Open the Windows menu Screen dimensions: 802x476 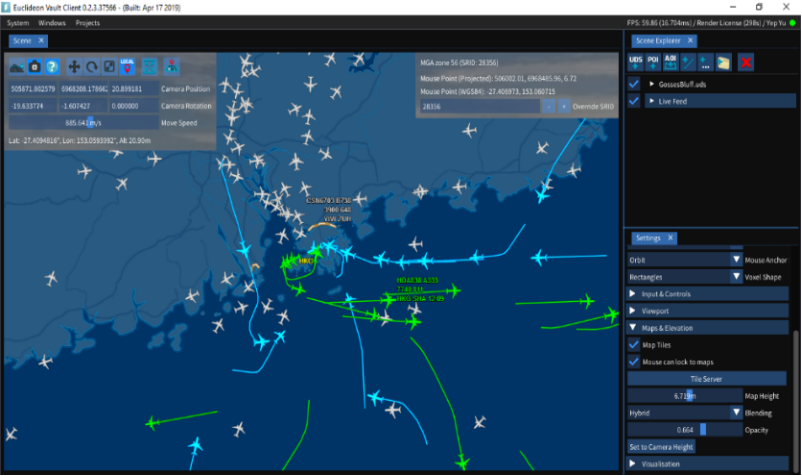[52, 23]
